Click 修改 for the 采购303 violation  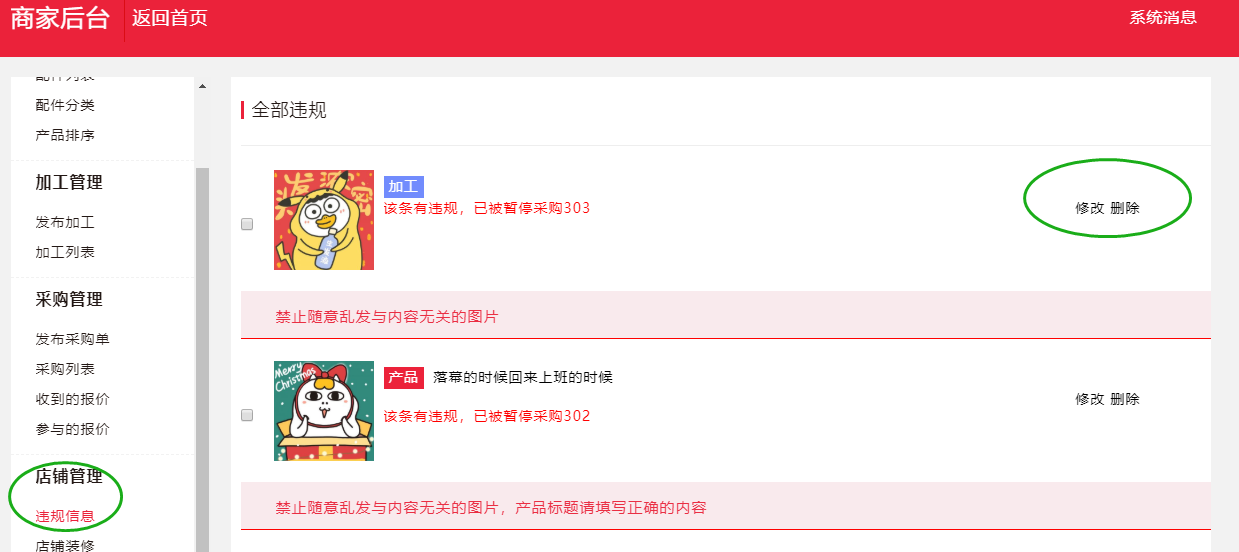coord(1090,208)
